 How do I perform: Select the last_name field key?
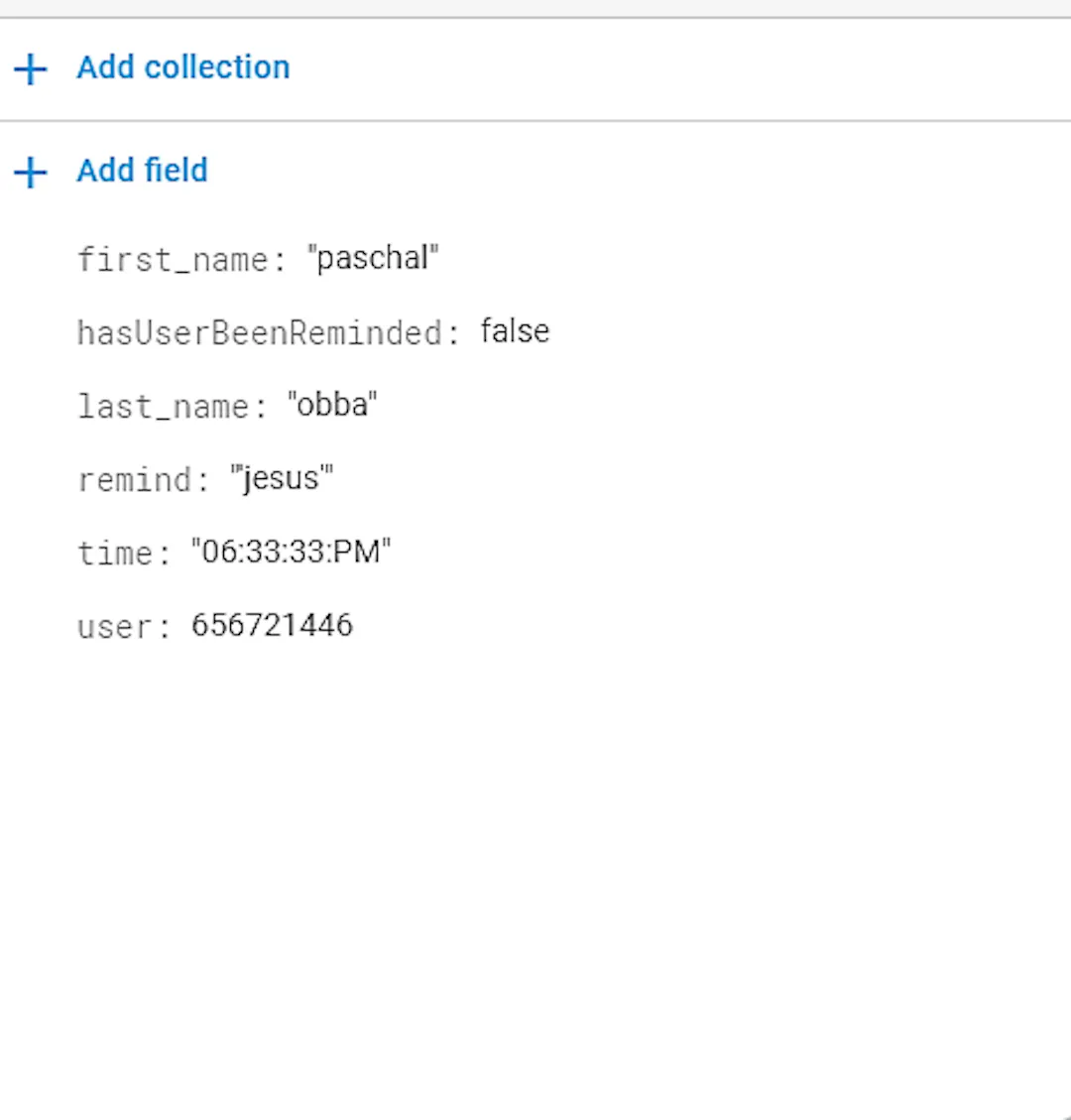coord(163,407)
